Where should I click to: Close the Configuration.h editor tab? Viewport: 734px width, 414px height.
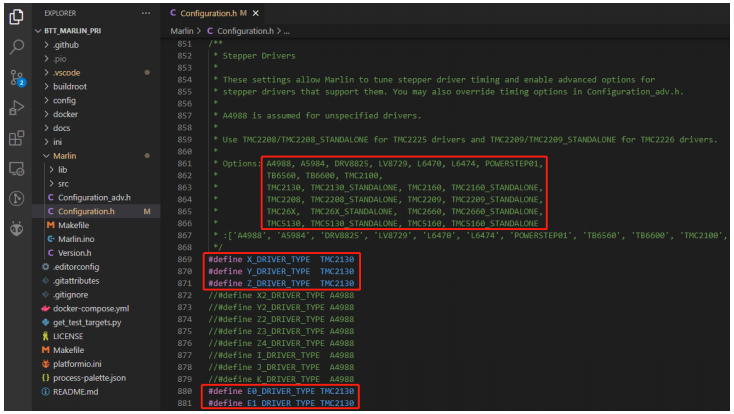click(257, 13)
